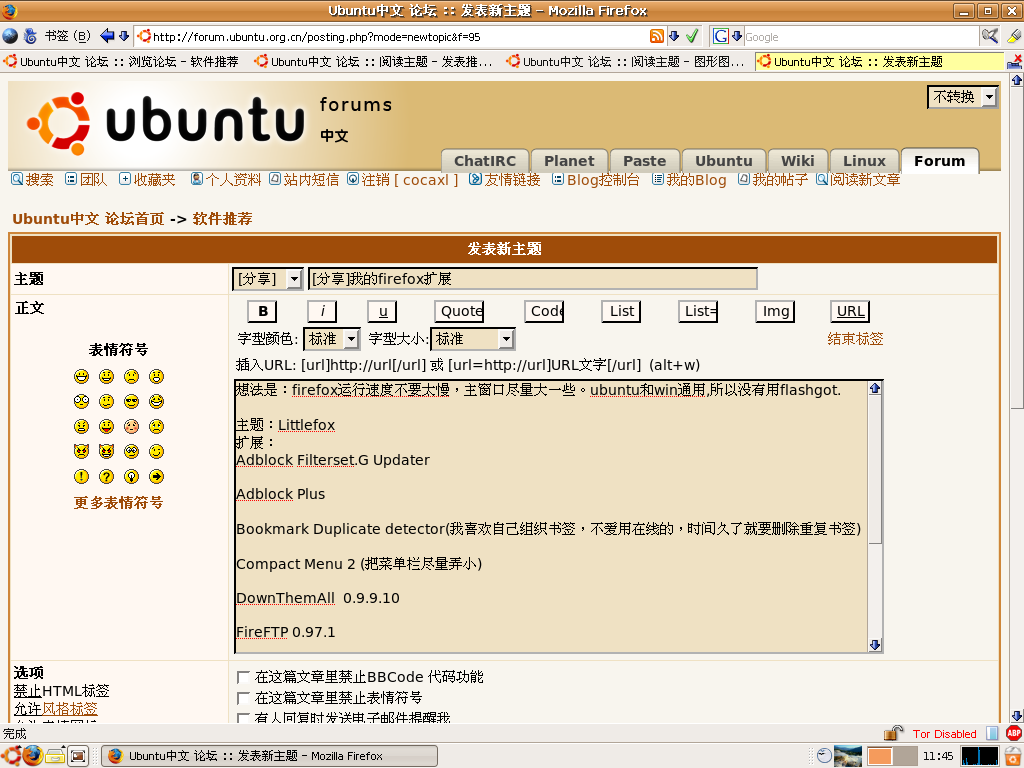The width and height of the screenshot is (1024, 768).
Task: Open the Adblock Plus status bar icon
Action: [1014, 733]
